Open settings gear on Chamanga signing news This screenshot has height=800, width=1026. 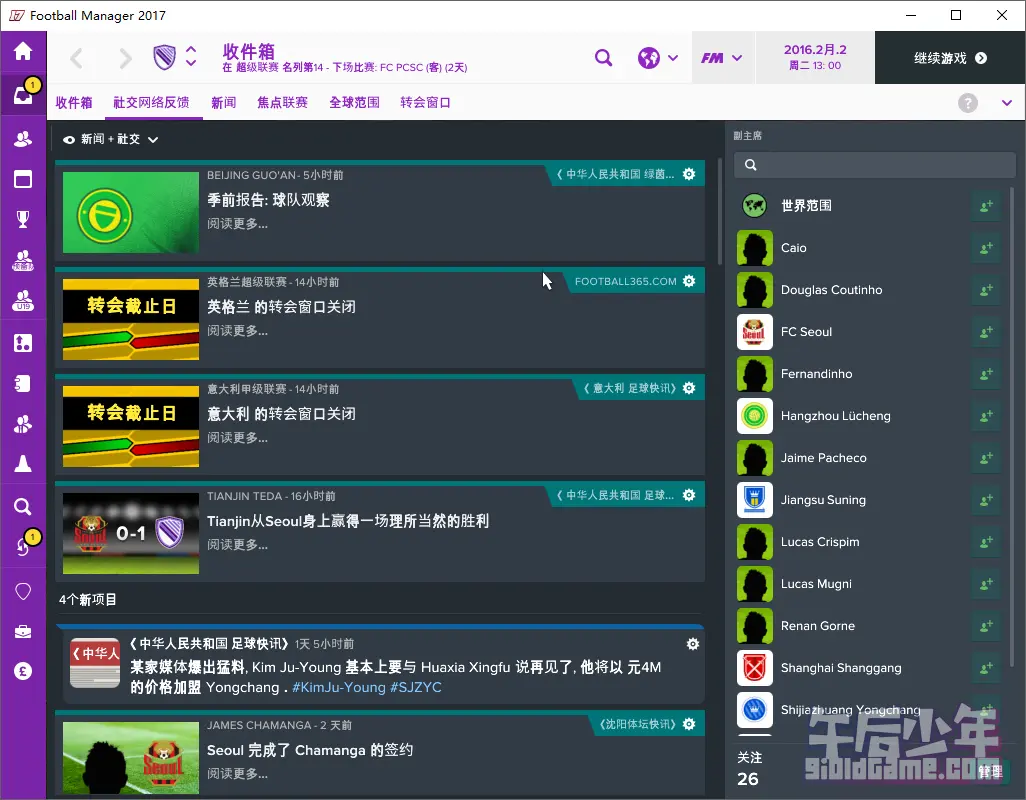pos(689,724)
